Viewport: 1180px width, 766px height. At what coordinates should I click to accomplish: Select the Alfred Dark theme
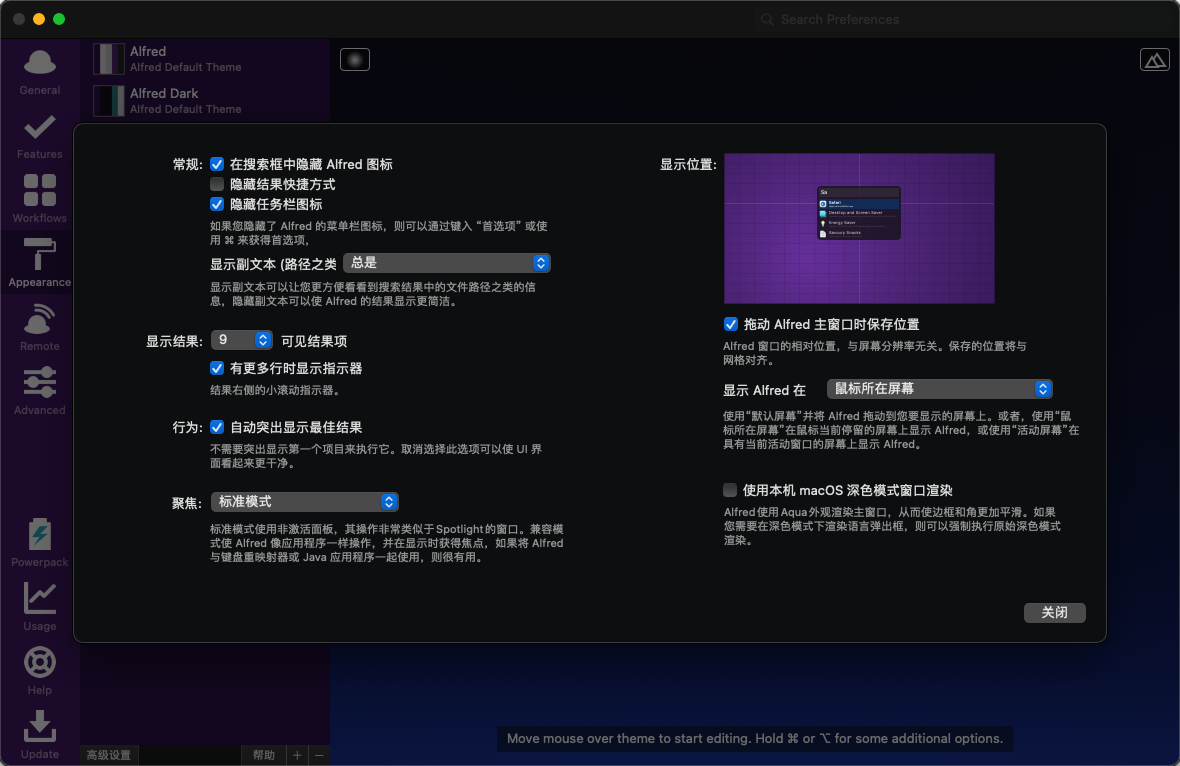(x=205, y=101)
